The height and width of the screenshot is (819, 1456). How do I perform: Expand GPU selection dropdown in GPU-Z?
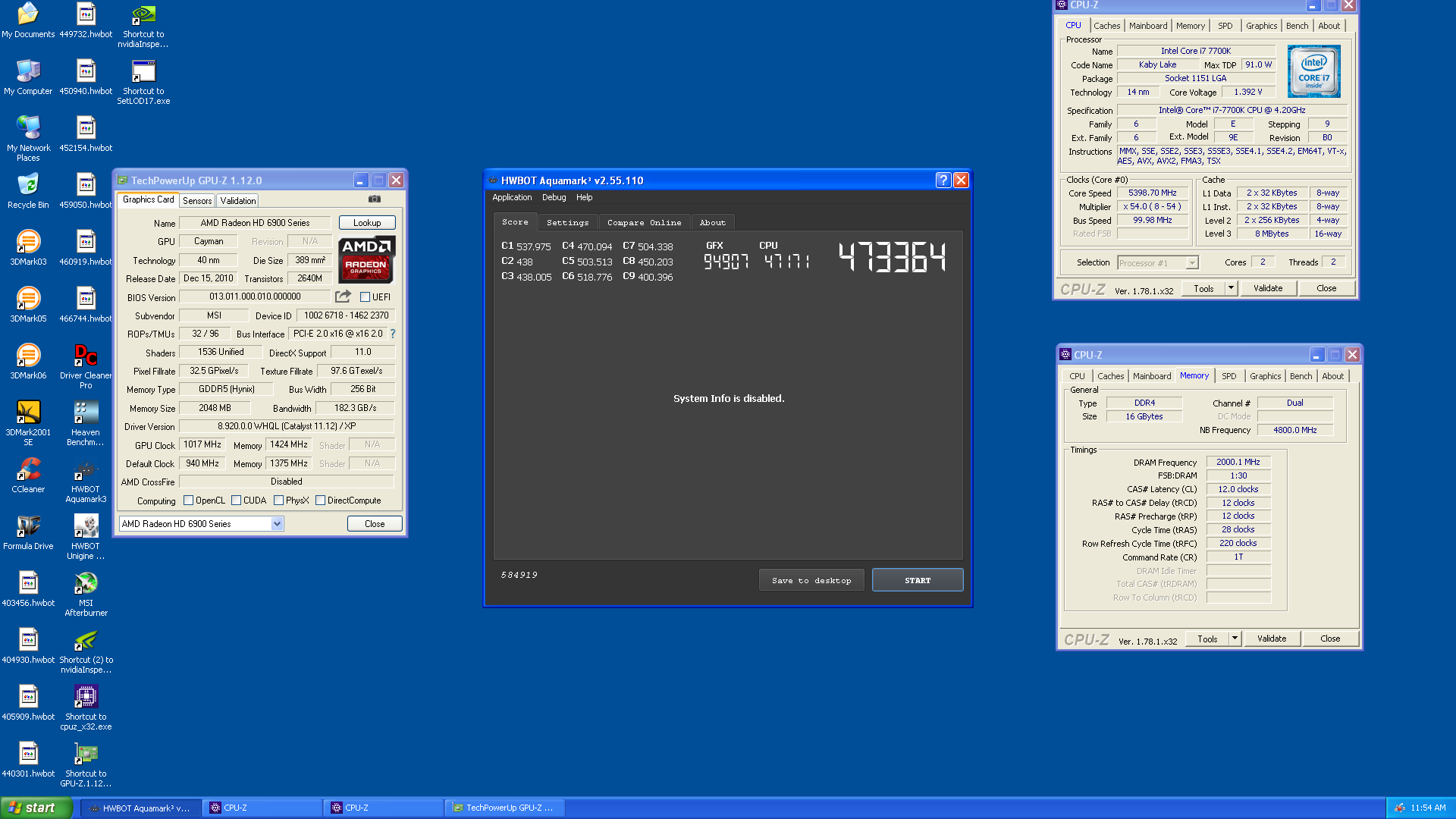(x=277, y=524)
